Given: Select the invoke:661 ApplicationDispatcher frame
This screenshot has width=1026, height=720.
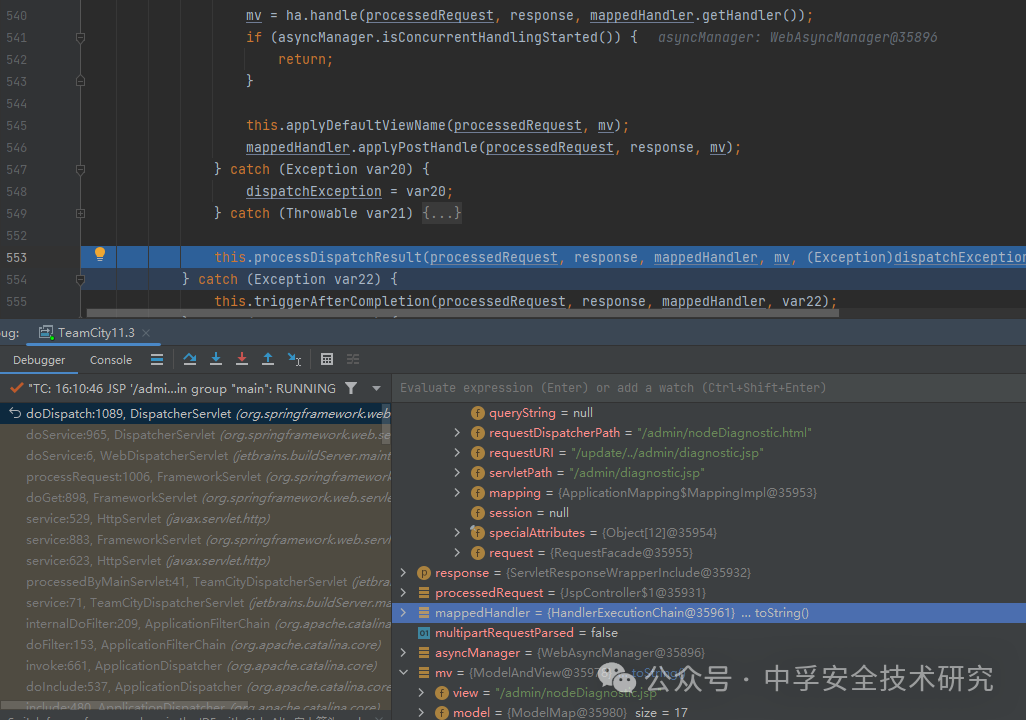Looking at the screenshot, I should coord(196,666).
